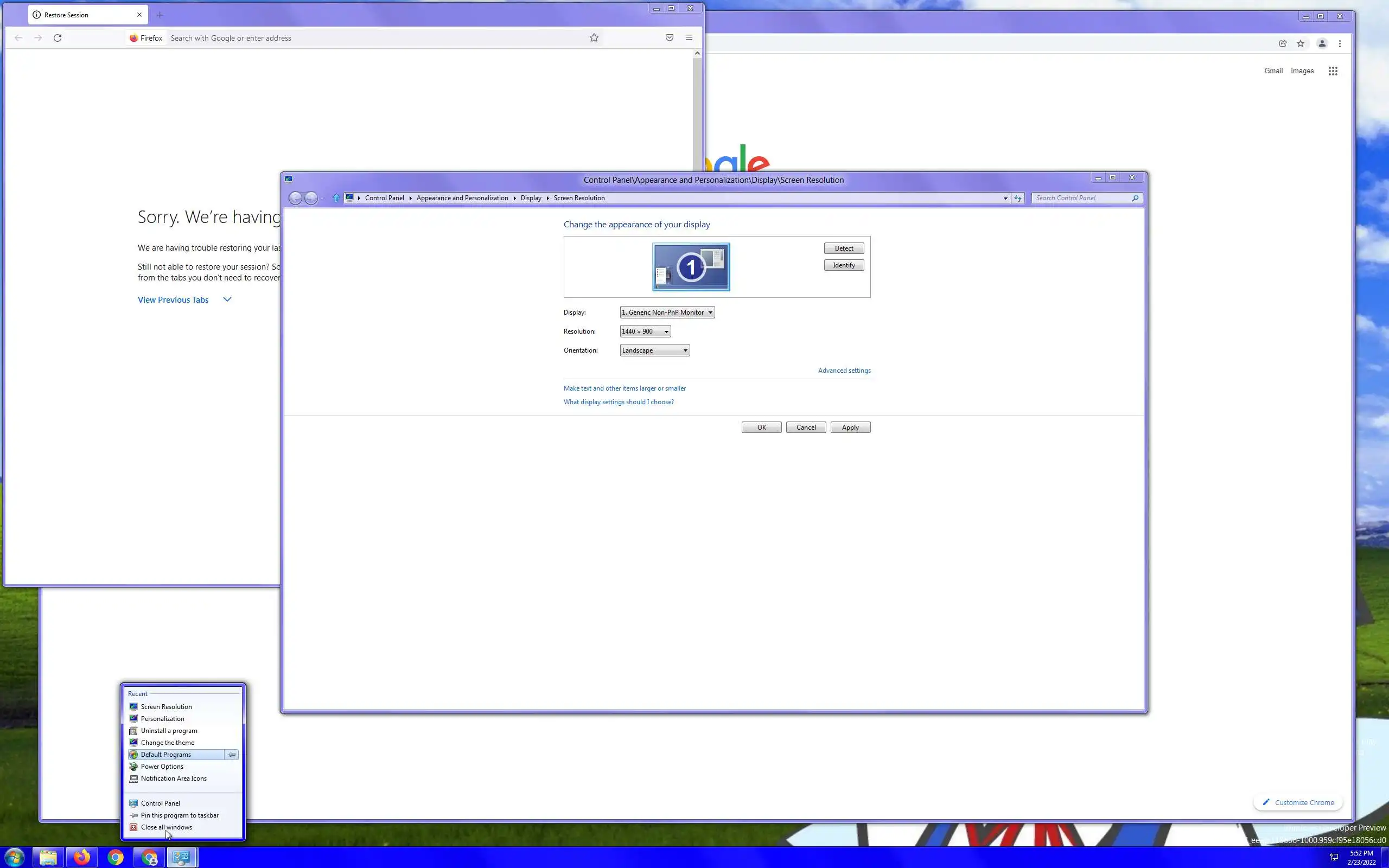
Task: Open the Advanced settings link
Action: coord(844,371)
